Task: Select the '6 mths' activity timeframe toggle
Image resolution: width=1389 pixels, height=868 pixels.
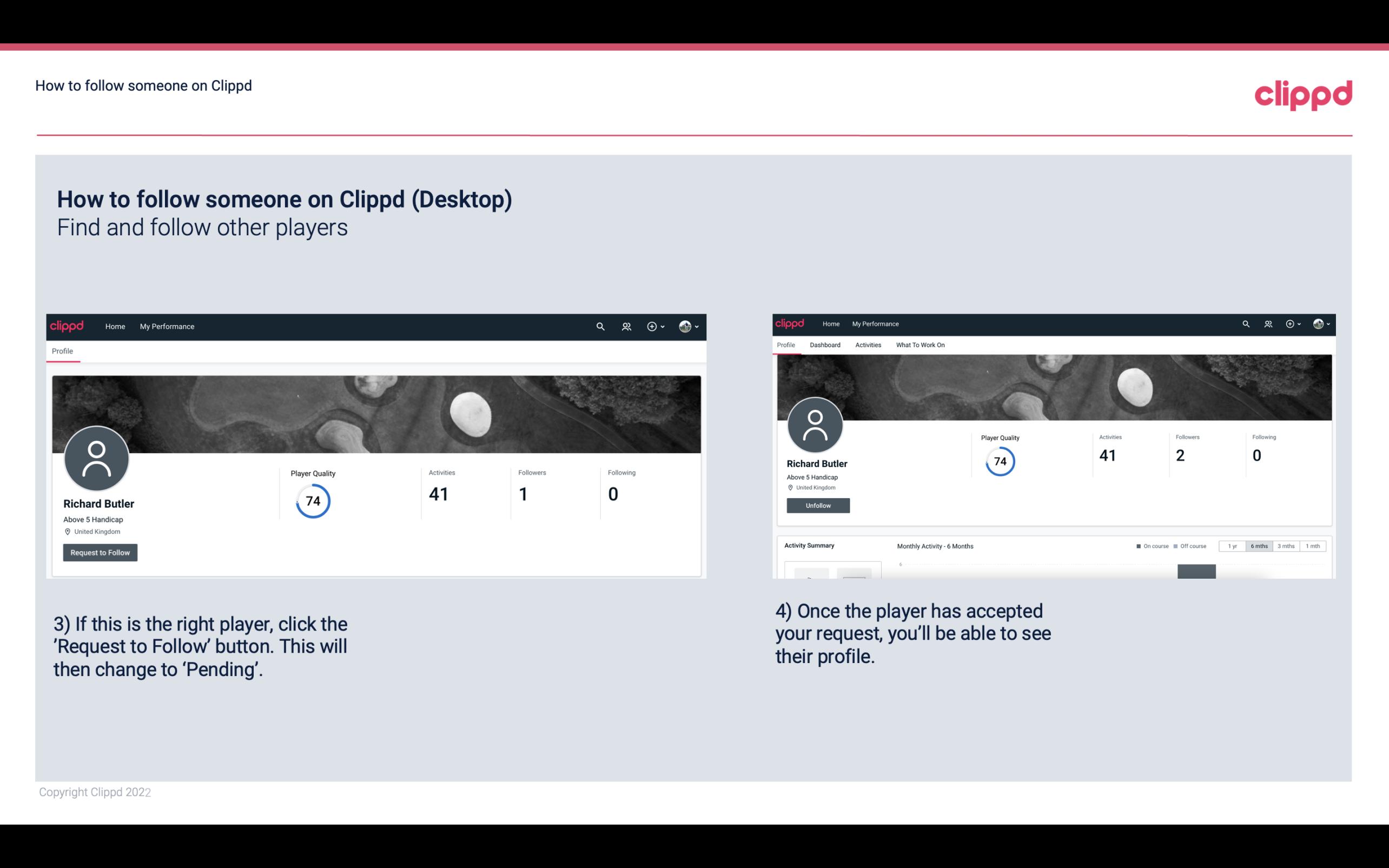Action: (x=1259, y=546)
